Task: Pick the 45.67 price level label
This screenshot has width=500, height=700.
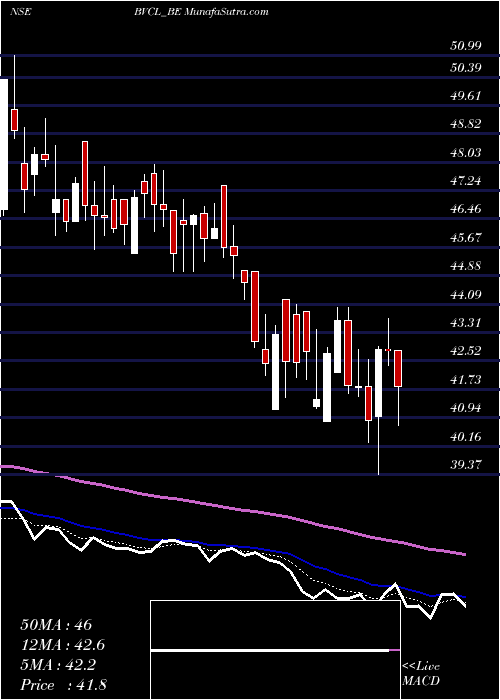Action: pyautogui.click(x=466, y=238)
